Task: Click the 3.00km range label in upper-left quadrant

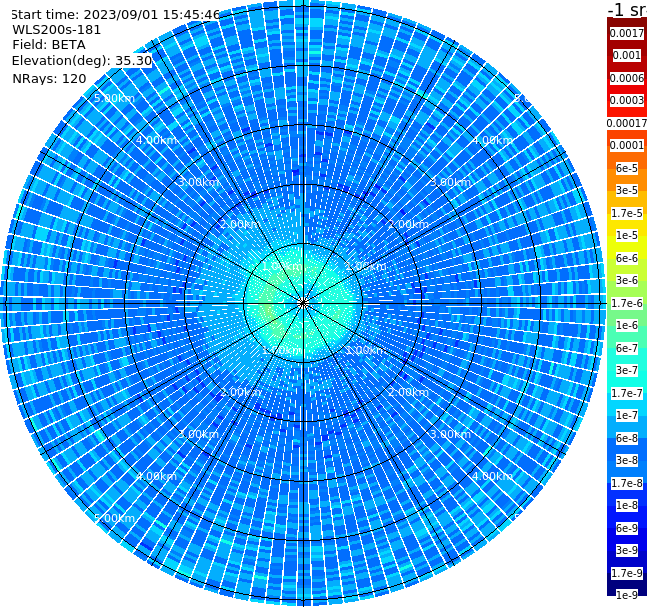Action: [x=198, y=182]
